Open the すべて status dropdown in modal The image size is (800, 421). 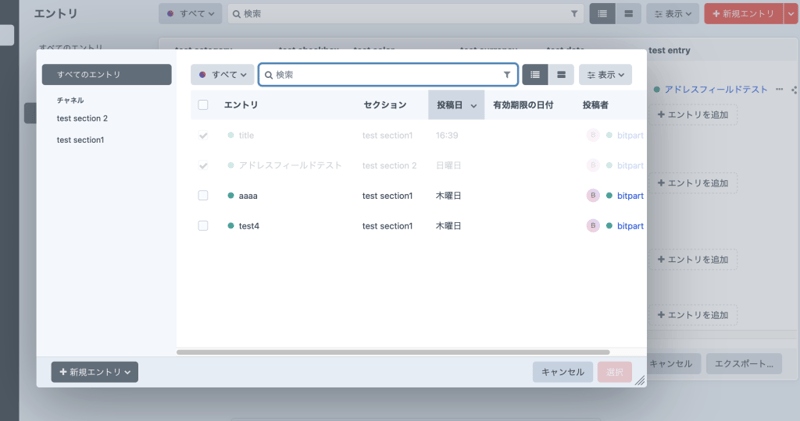coord(222,75)
